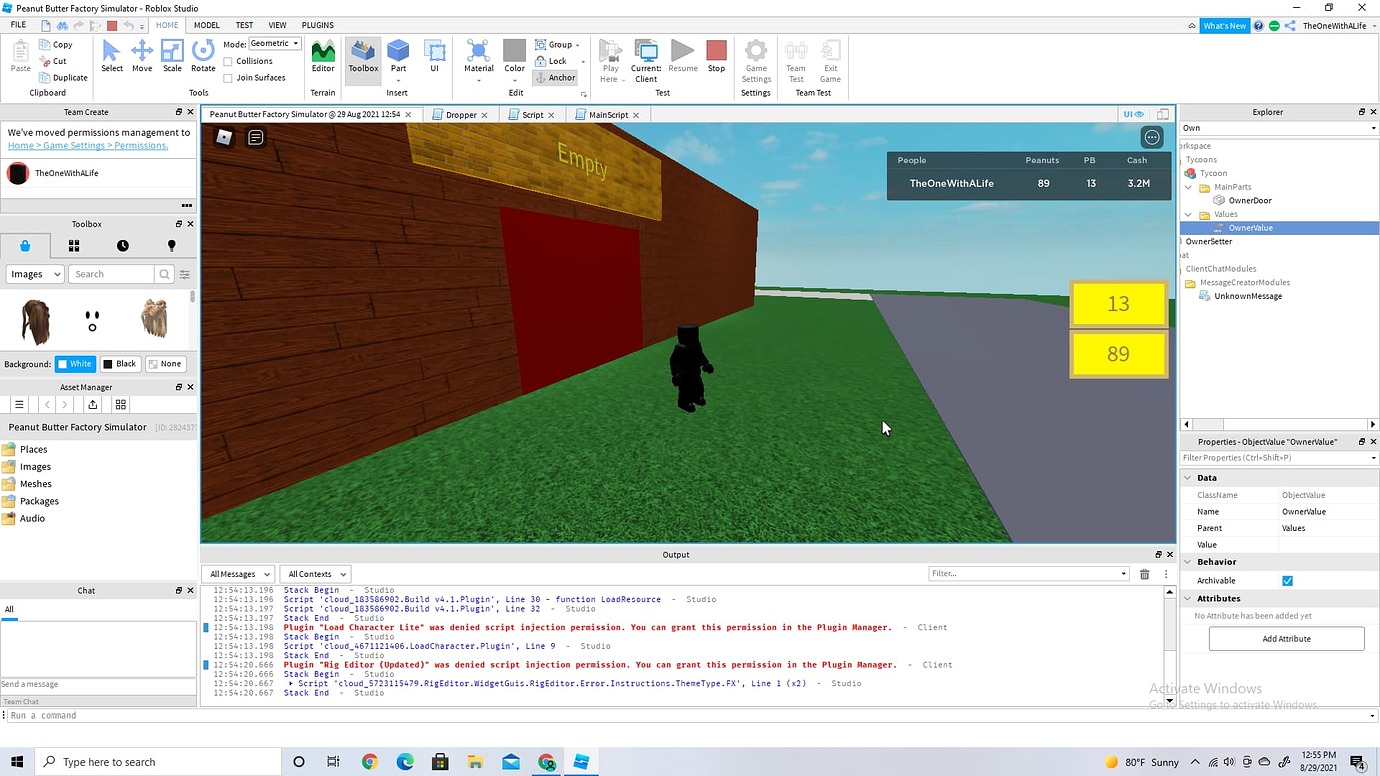
Task: Select the Move tool in ribbon
Action: [x=142, y=56]
